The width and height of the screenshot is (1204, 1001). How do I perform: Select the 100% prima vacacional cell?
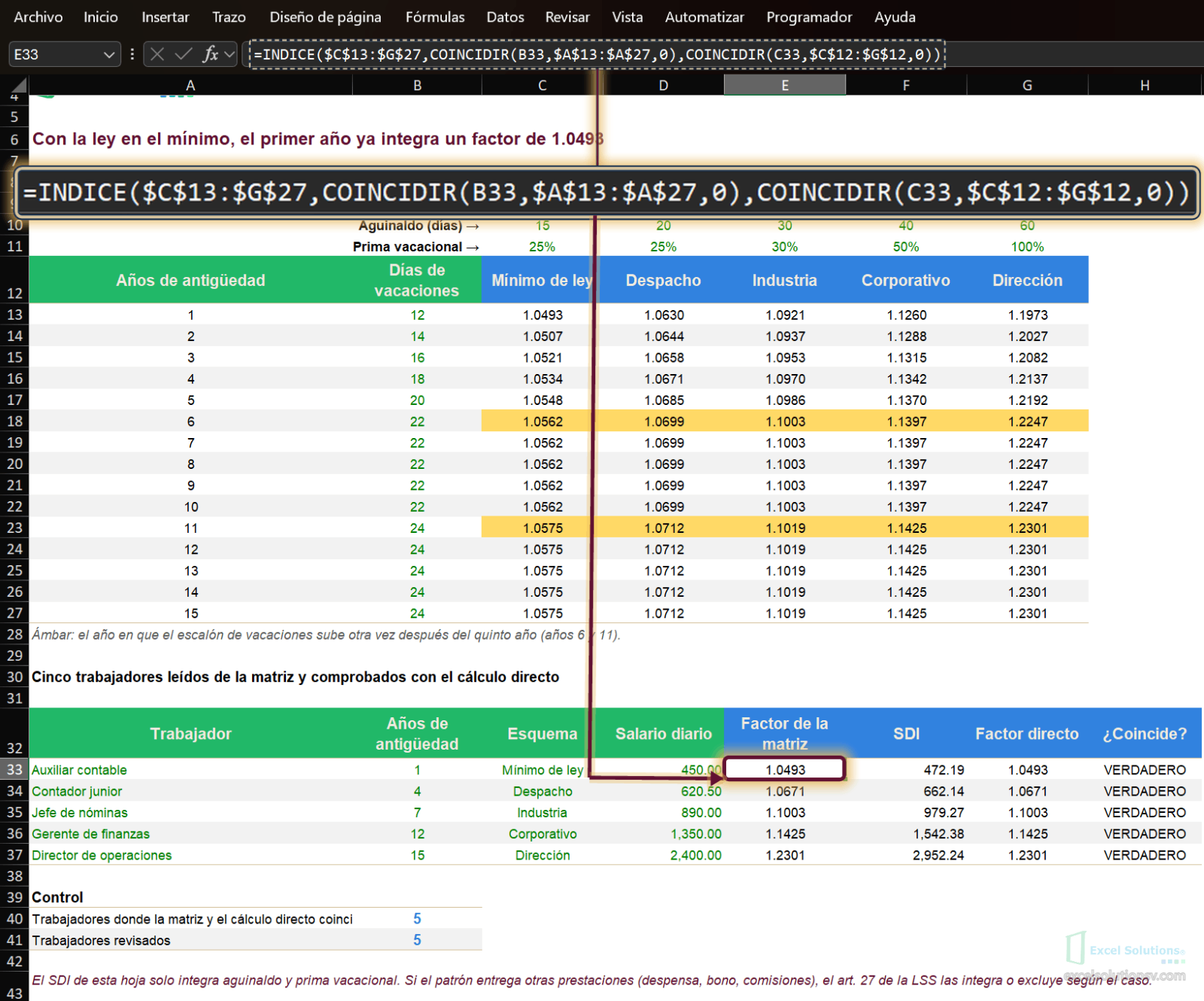(x=1027, y=247)
